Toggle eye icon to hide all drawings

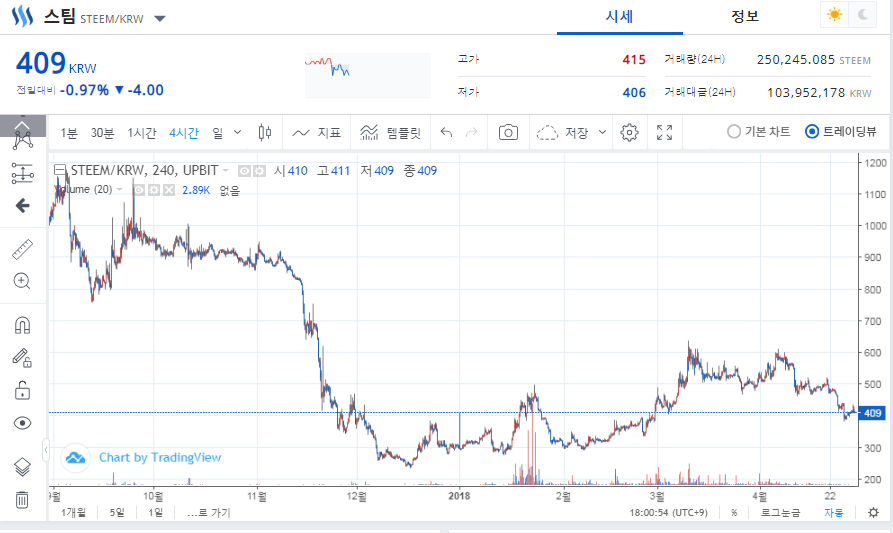(22, 423)
